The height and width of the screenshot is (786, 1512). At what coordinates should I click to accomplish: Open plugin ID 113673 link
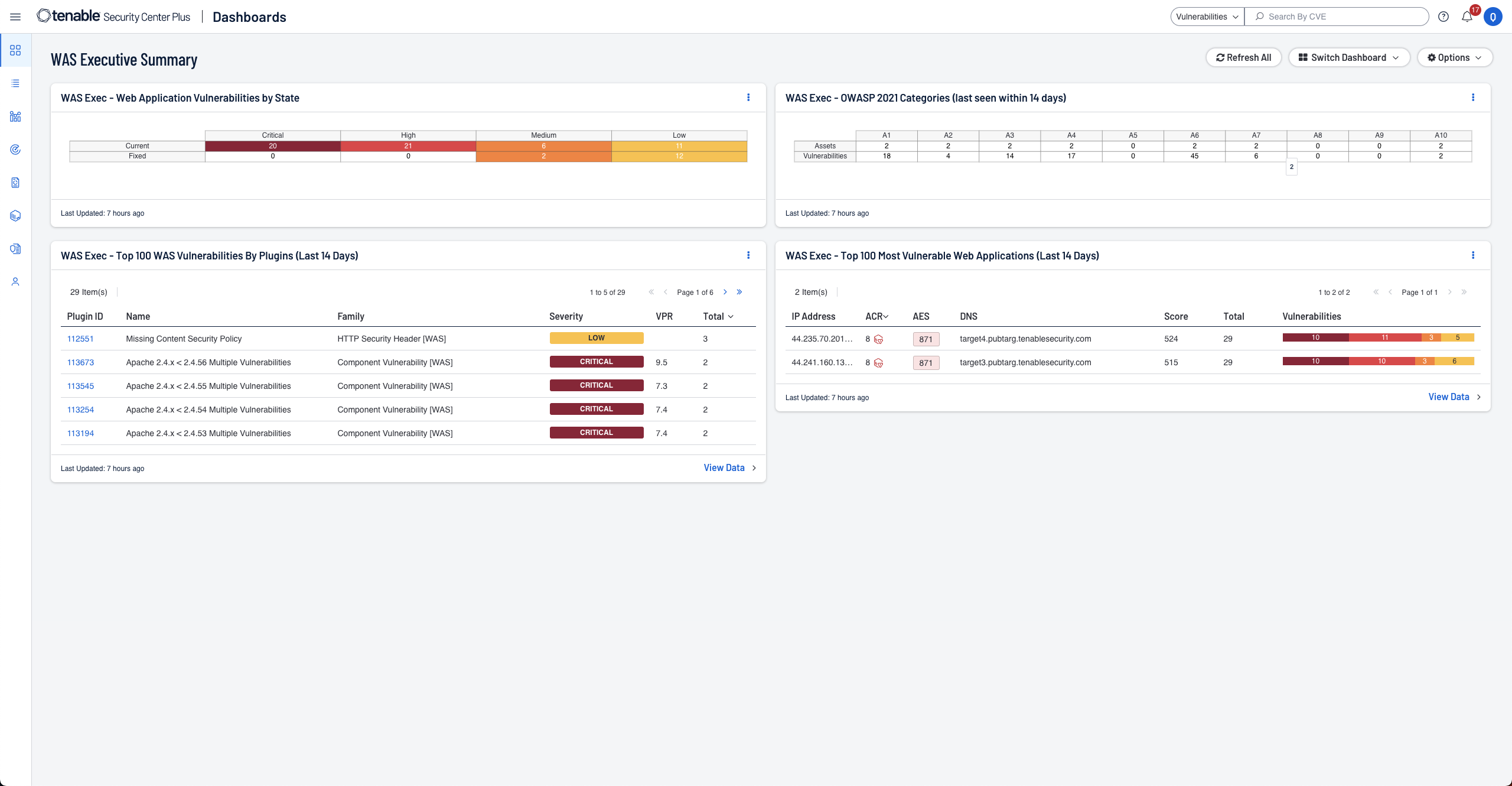80,362
